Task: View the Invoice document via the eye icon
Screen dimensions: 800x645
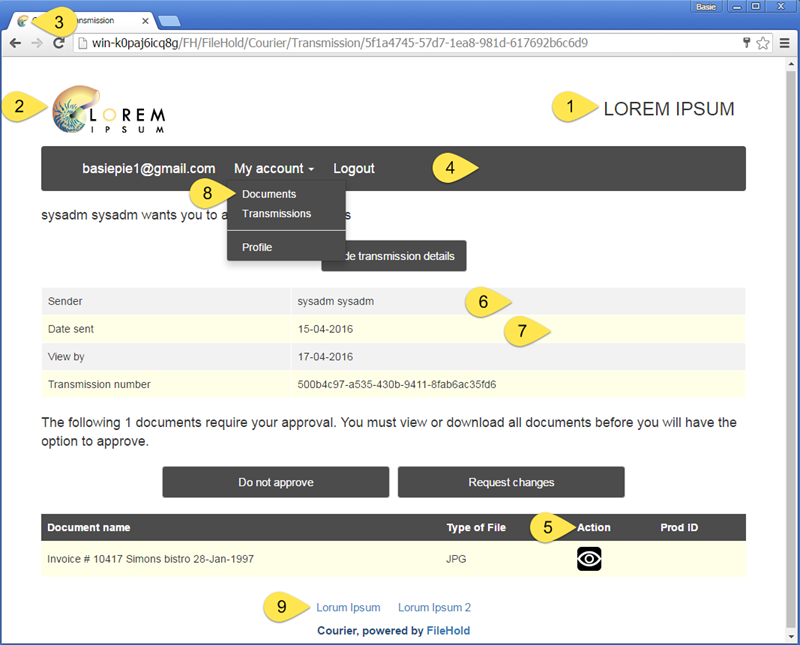Action: point(589,558)
